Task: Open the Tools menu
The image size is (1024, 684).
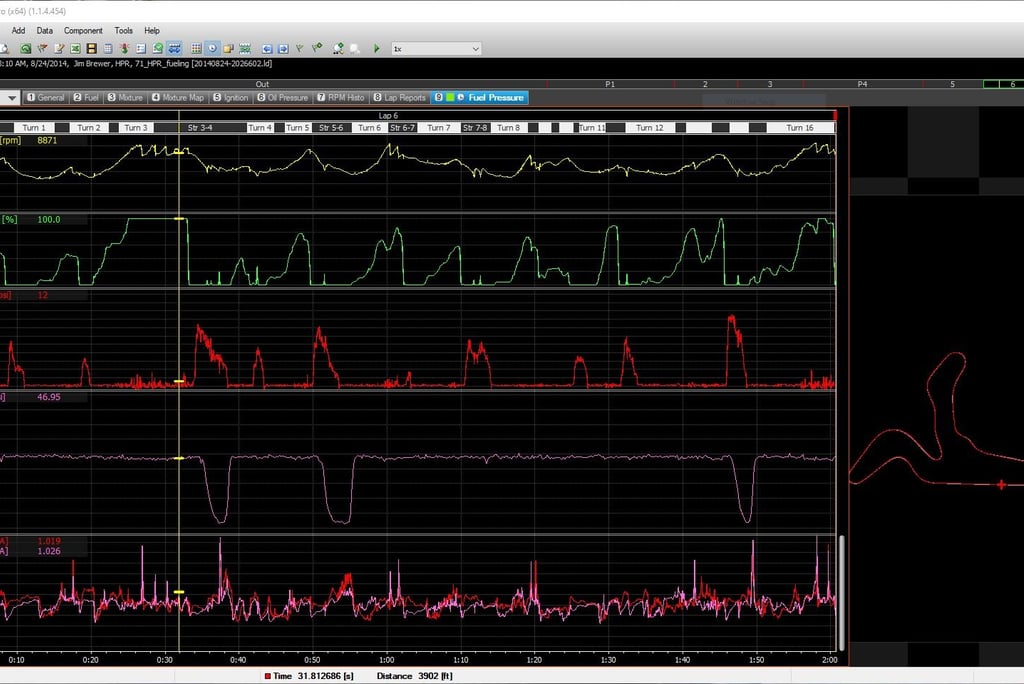Action: coord(123,31)
